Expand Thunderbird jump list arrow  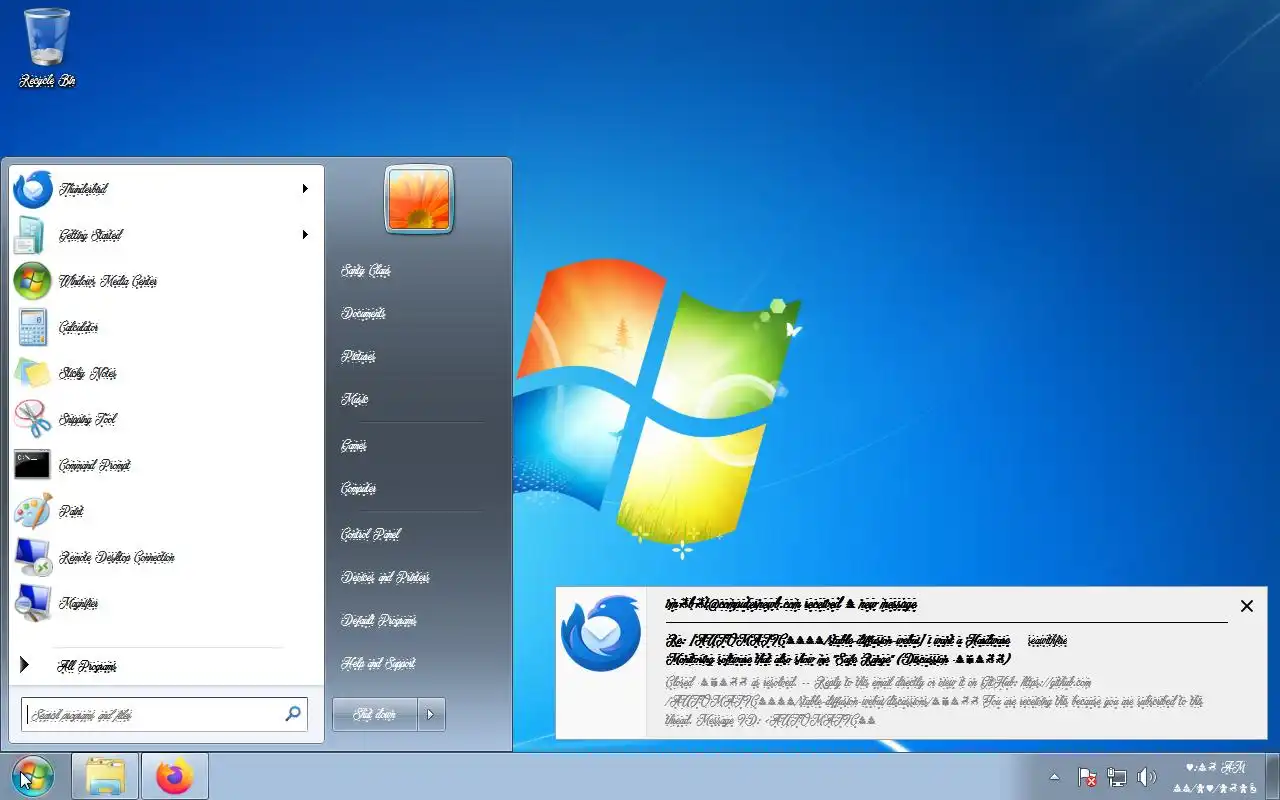tap(305, 189)
